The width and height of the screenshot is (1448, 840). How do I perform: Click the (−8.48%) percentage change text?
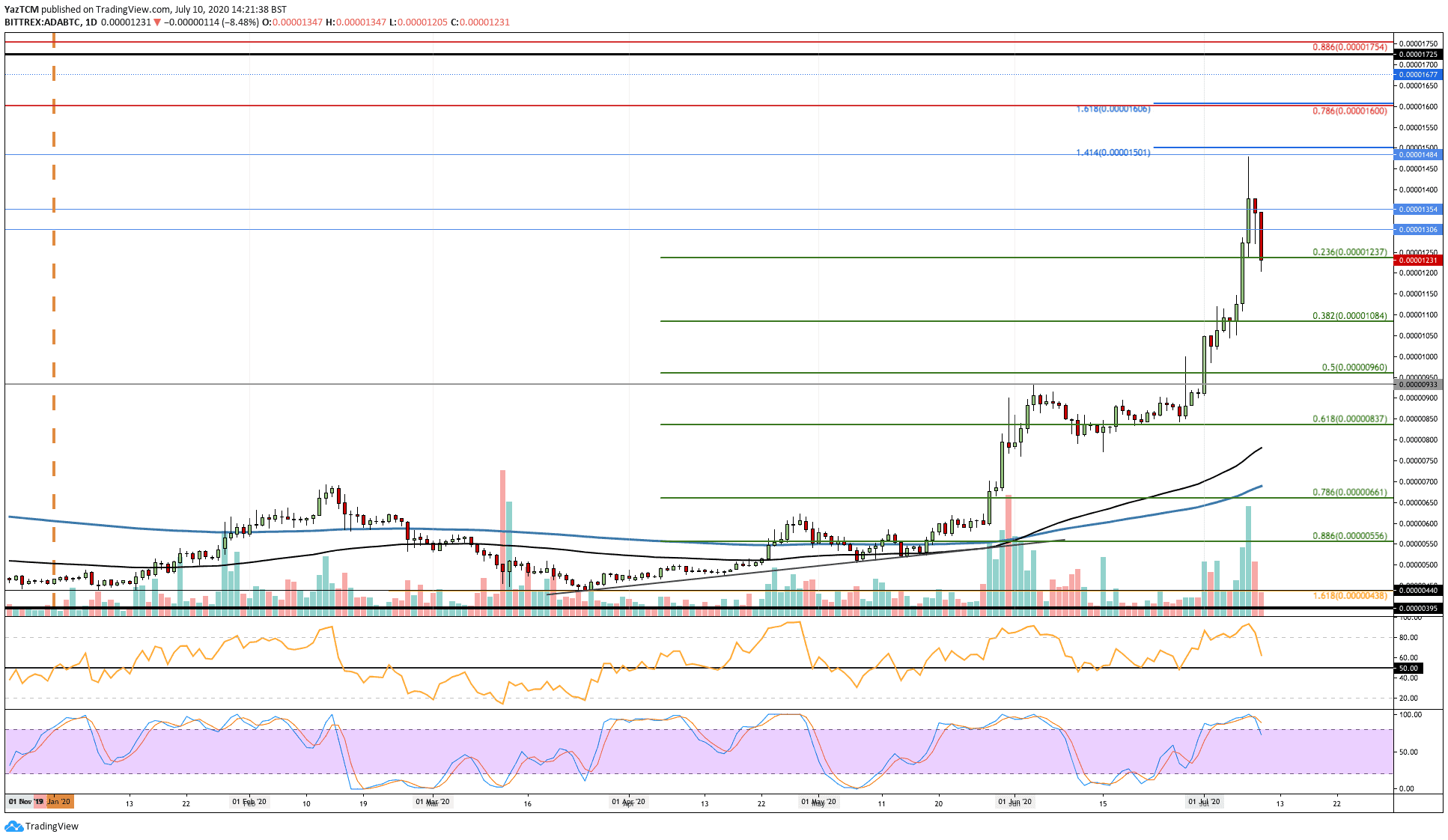point(240,22)
